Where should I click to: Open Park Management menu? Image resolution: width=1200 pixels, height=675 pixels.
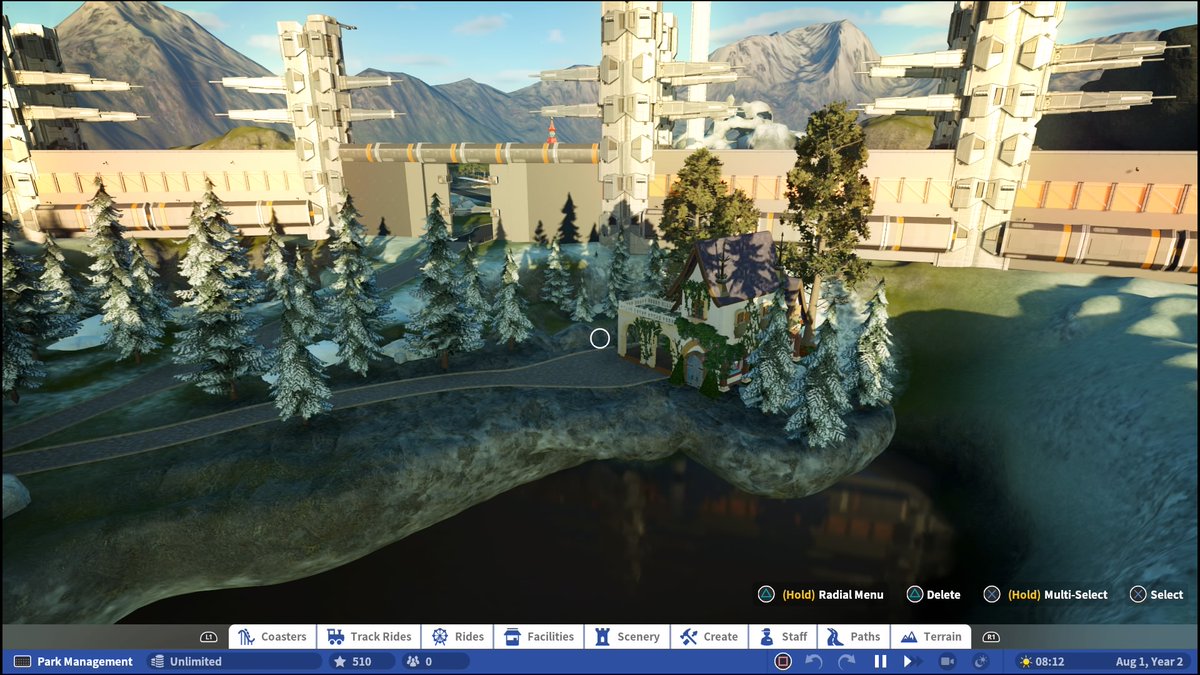(x=72, y=661)
